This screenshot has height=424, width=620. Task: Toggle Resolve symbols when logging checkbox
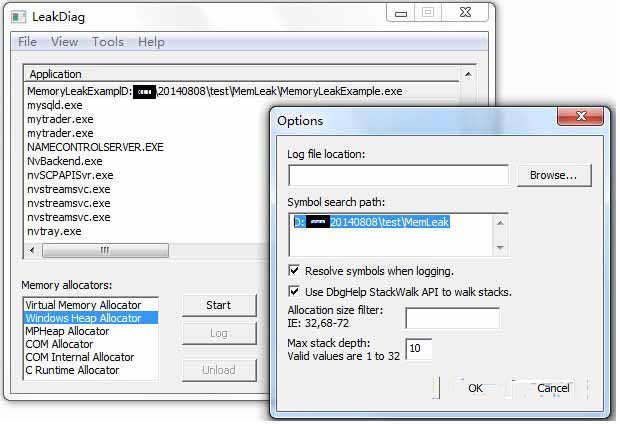pos(294,271)
